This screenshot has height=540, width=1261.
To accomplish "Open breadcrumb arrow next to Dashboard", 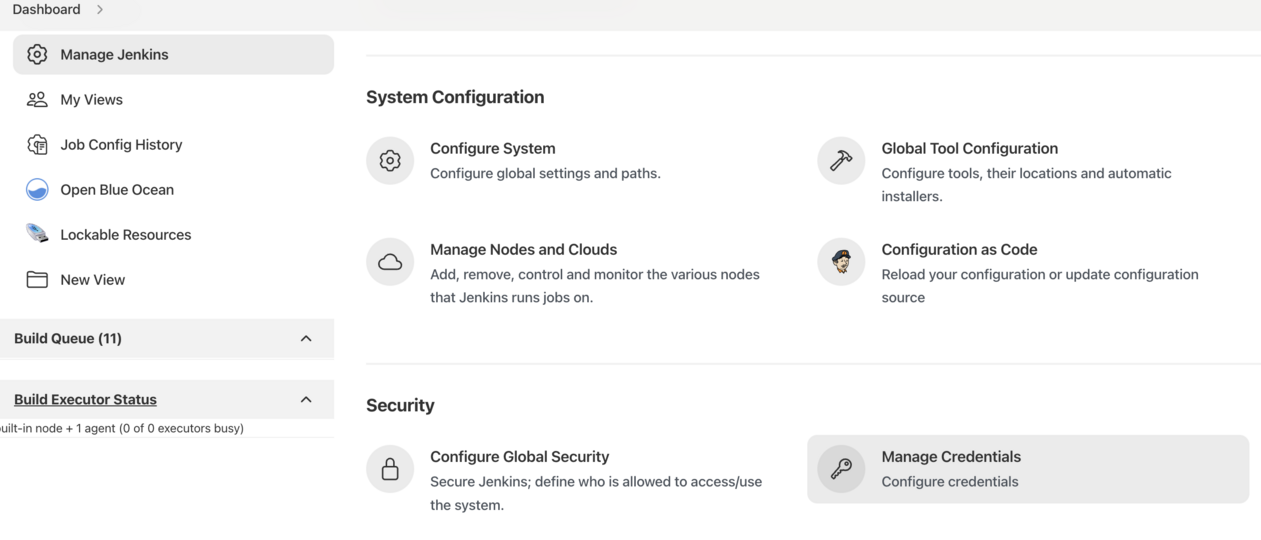I will coord(100,9).
